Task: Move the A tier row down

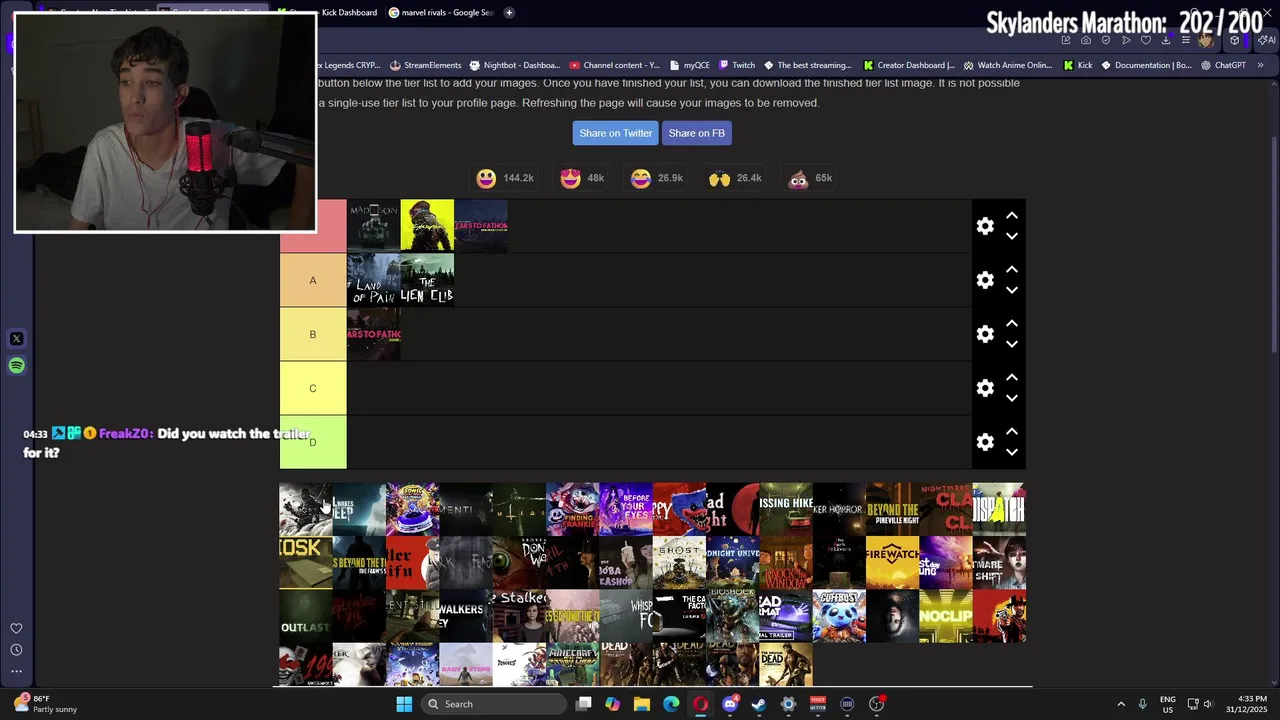Action: [1012, 291]
